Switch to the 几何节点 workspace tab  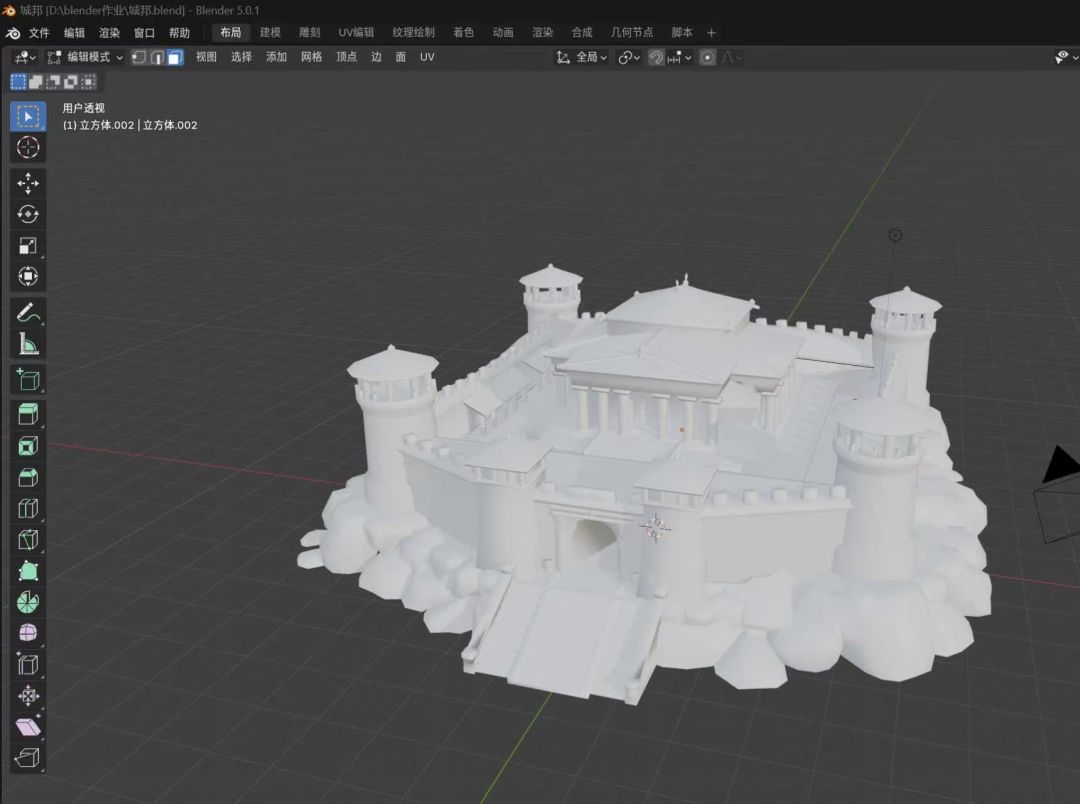632,32
